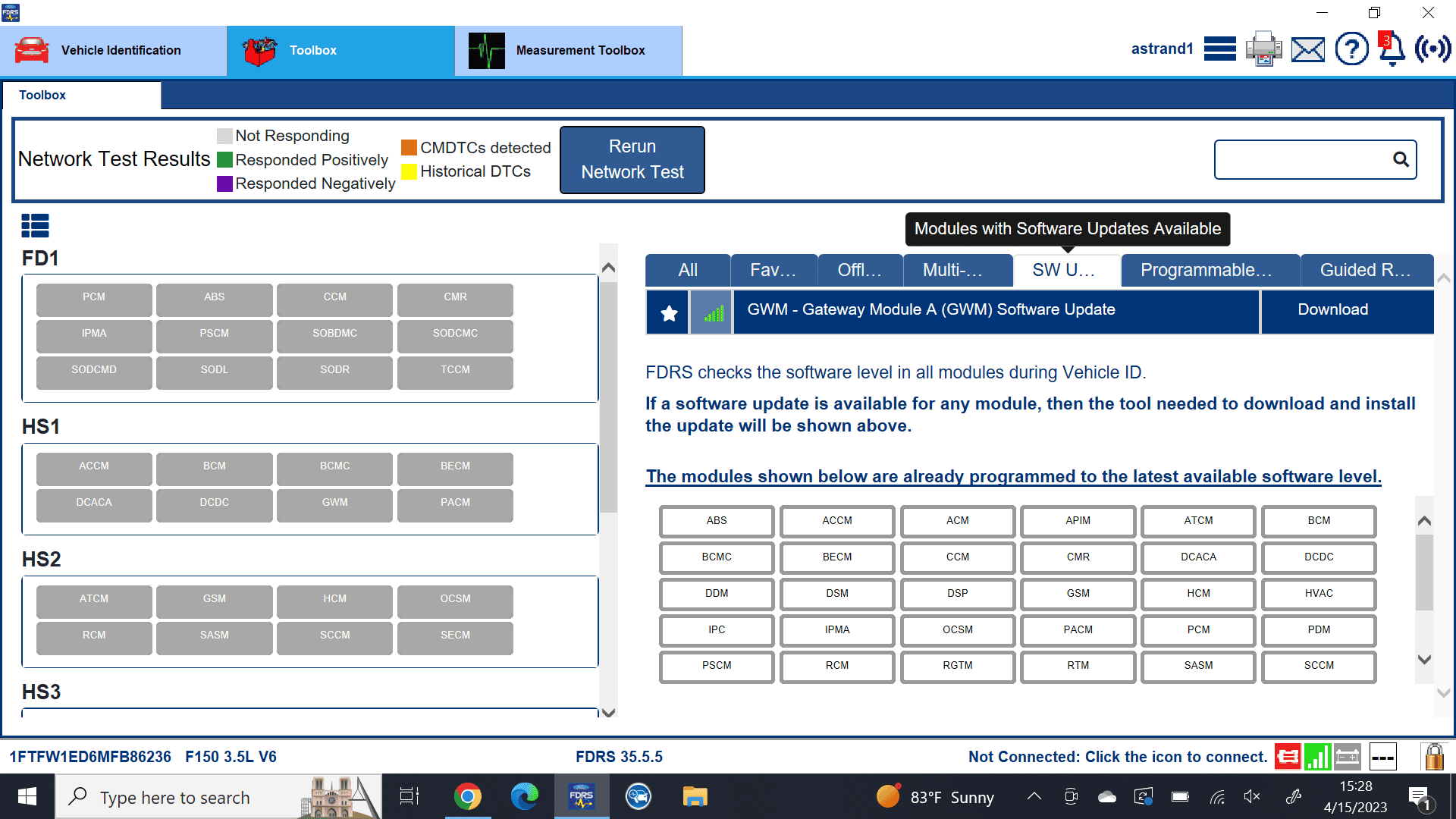Click the green signal bars status icon
This screenshot has width=1456, height=819.
click(x=1318, y=757)
